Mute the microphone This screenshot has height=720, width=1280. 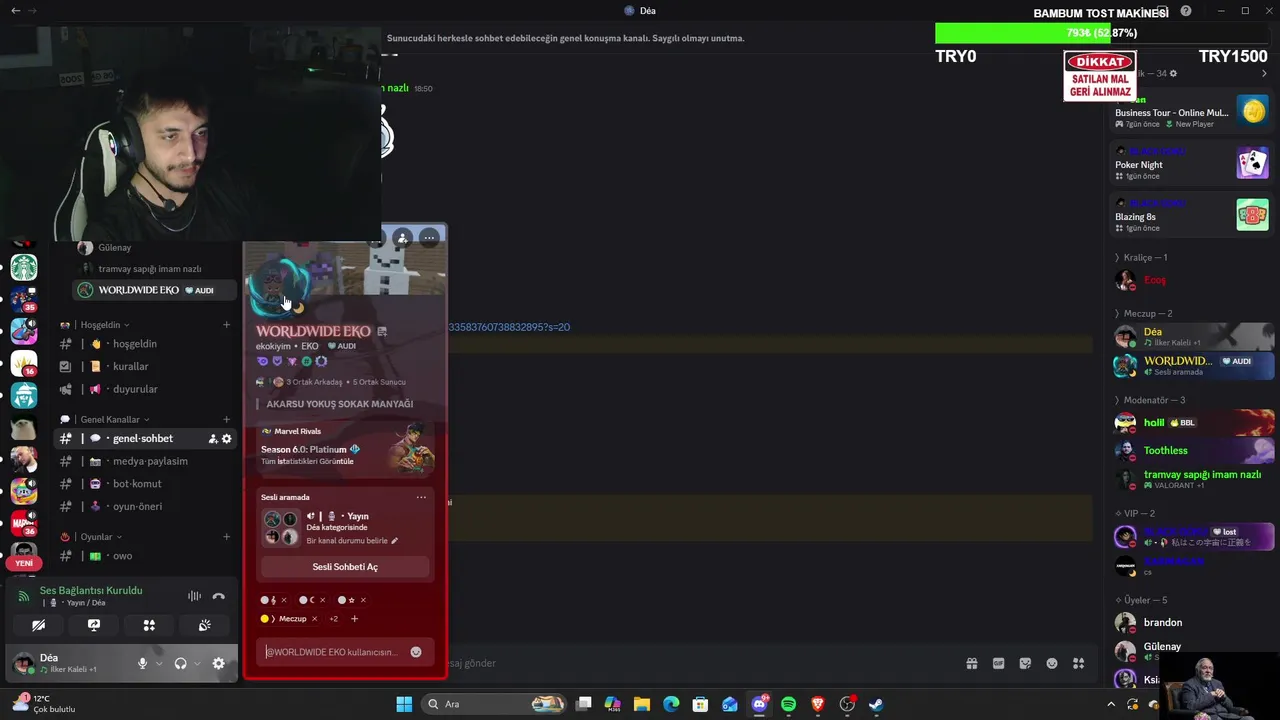142,663
